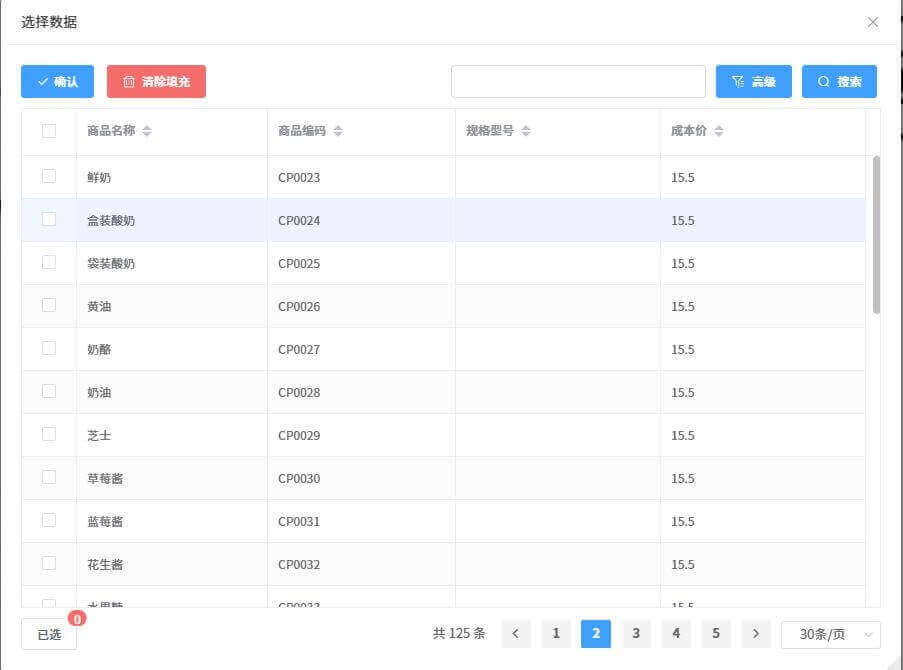Select current page 2
The height and width of the screenshot is (670, 903).
click(596, 634)
